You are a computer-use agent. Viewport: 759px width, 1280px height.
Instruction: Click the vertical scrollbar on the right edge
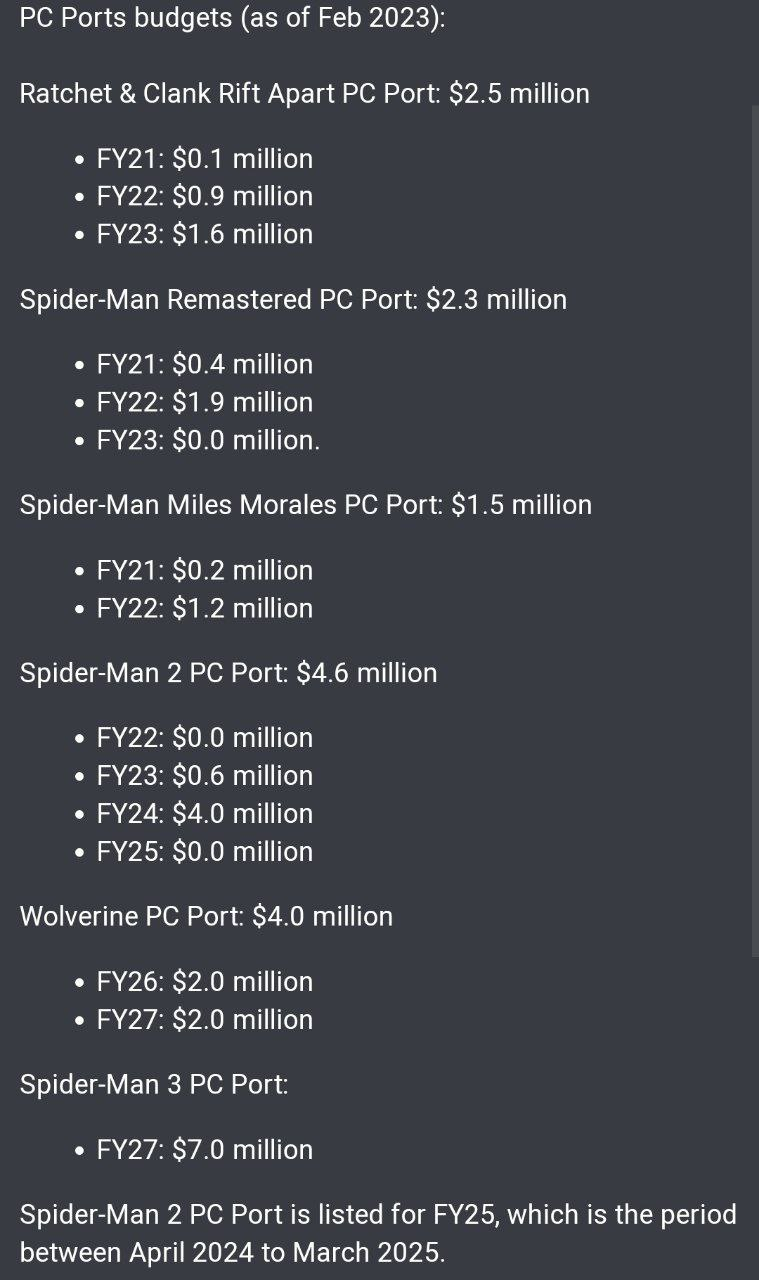[x=755, y=530]
